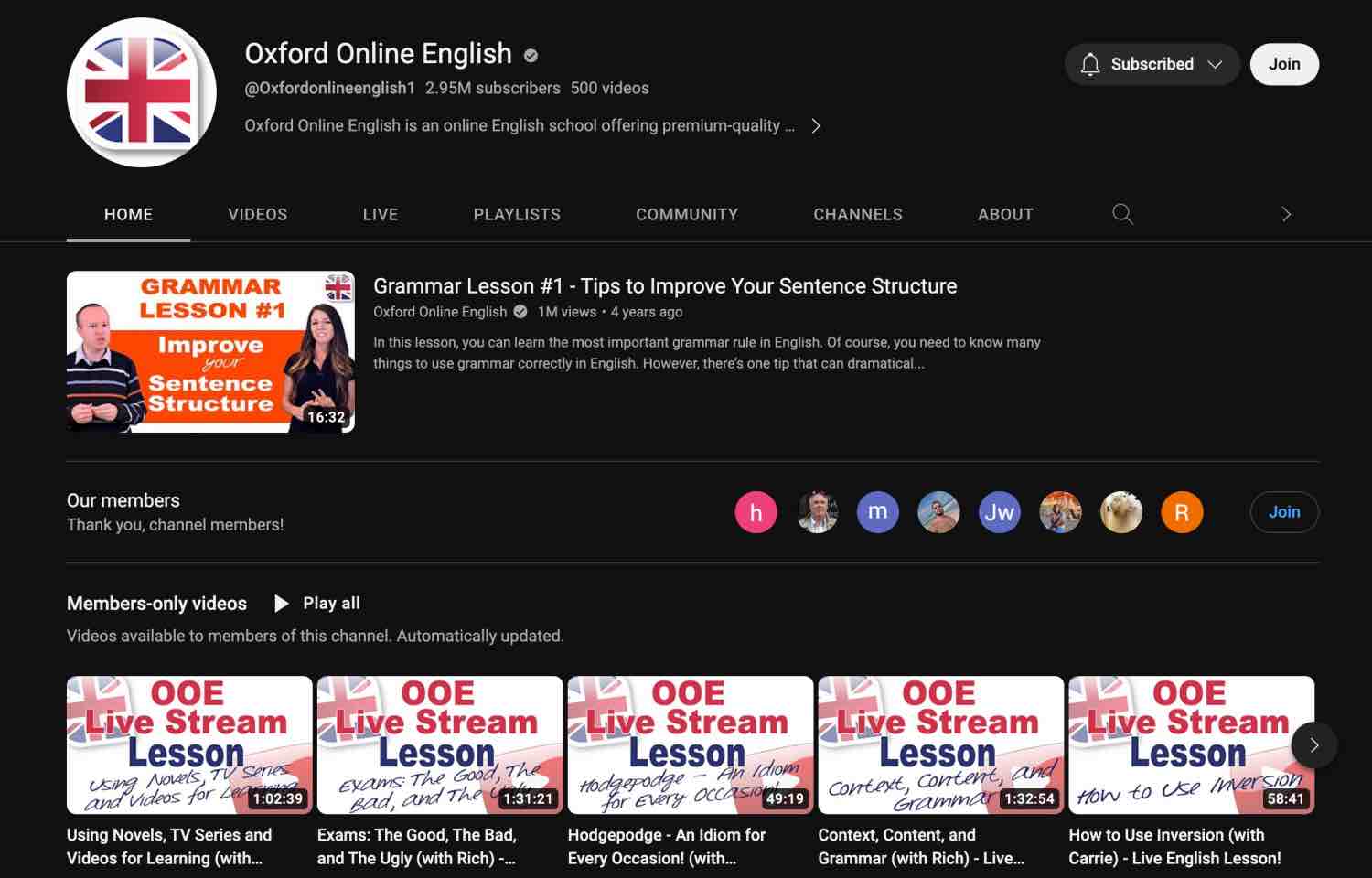
Task: Expand the channel description arrow
Action: (816, 126)
